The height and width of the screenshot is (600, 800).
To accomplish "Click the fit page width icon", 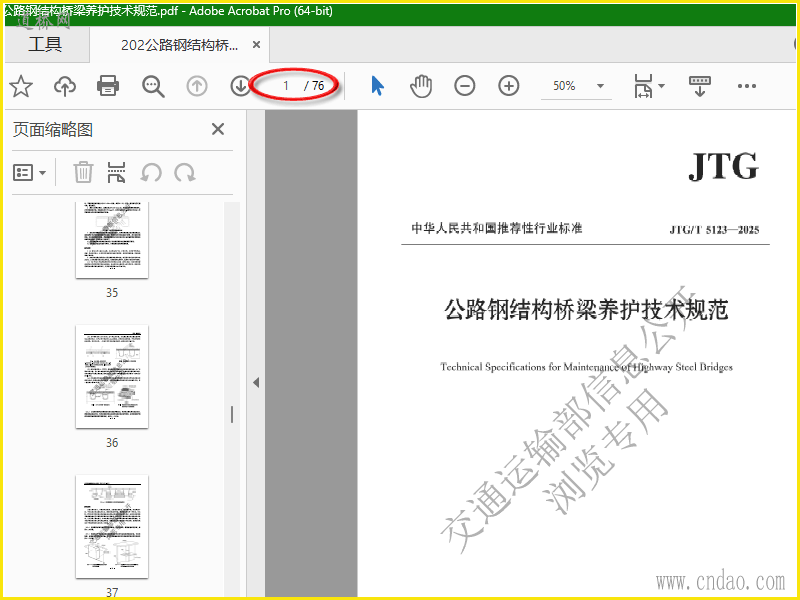I will (643, 86).
